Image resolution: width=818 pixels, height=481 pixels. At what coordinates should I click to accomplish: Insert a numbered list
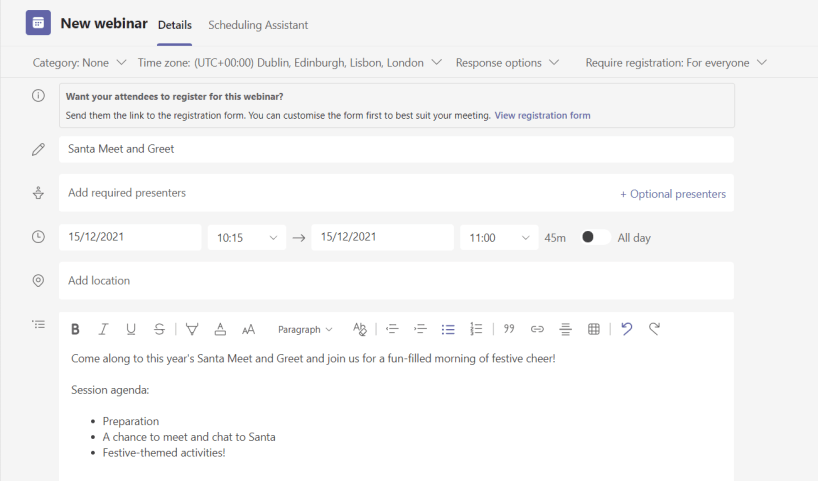point(476,329)
